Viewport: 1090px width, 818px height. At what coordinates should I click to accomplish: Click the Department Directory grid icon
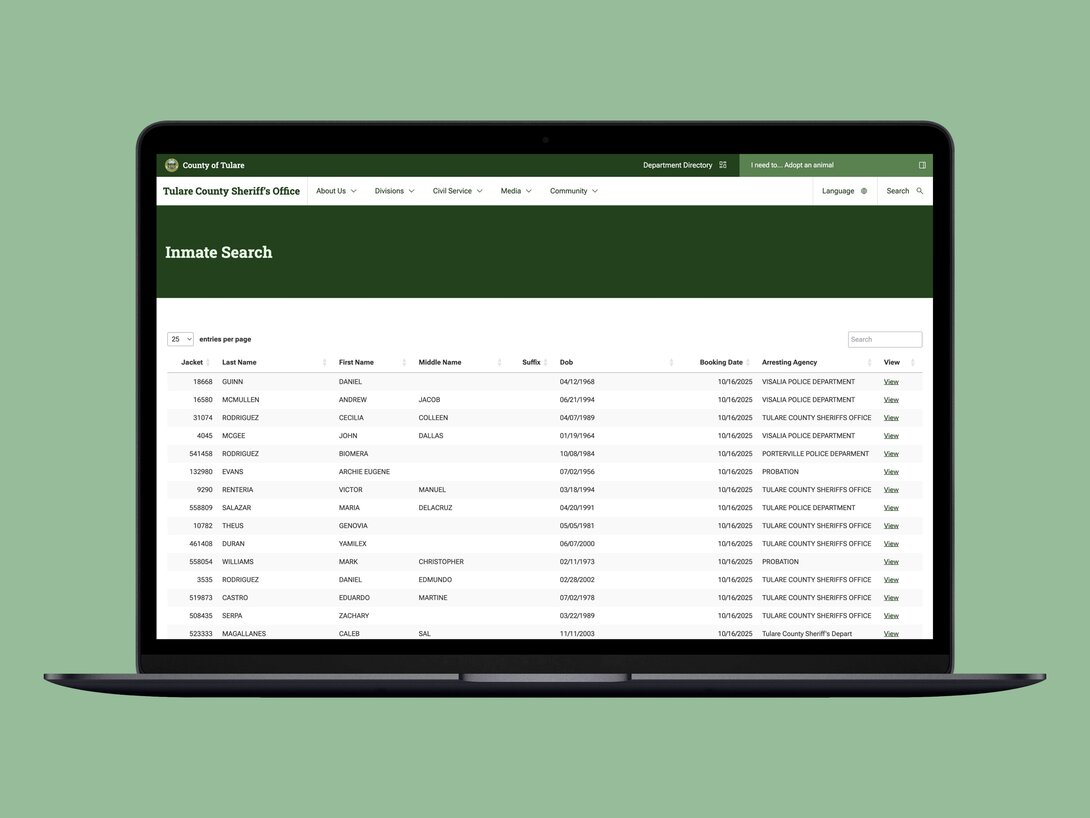(723, 165)
